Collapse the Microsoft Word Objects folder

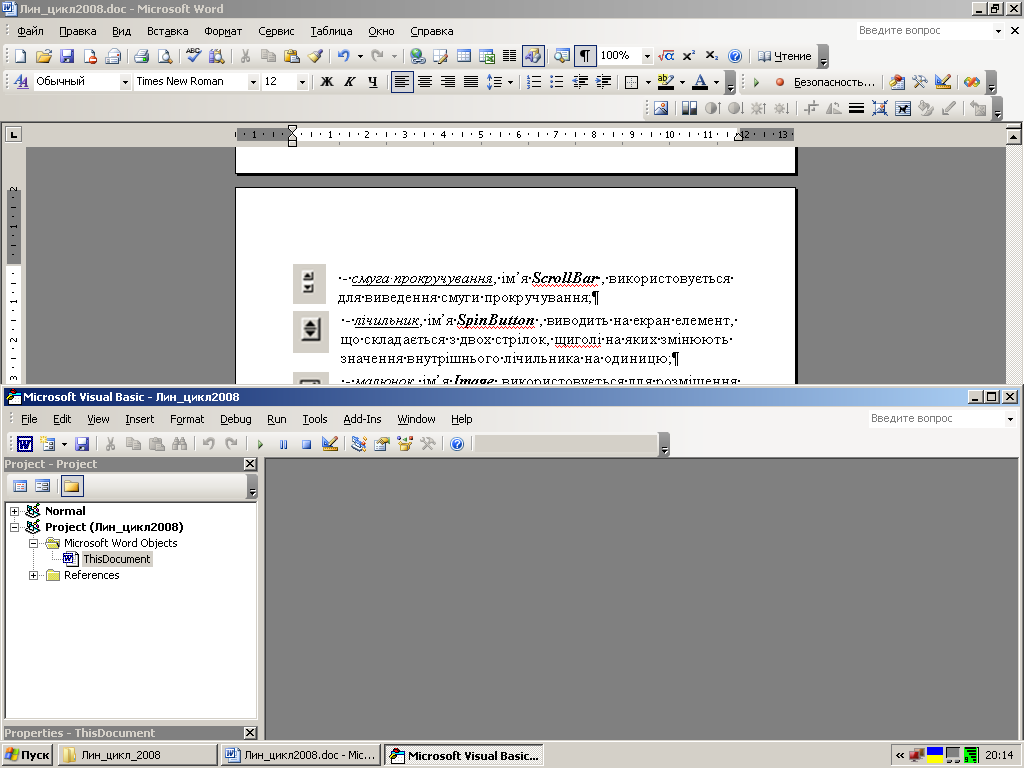pos(33,543)
